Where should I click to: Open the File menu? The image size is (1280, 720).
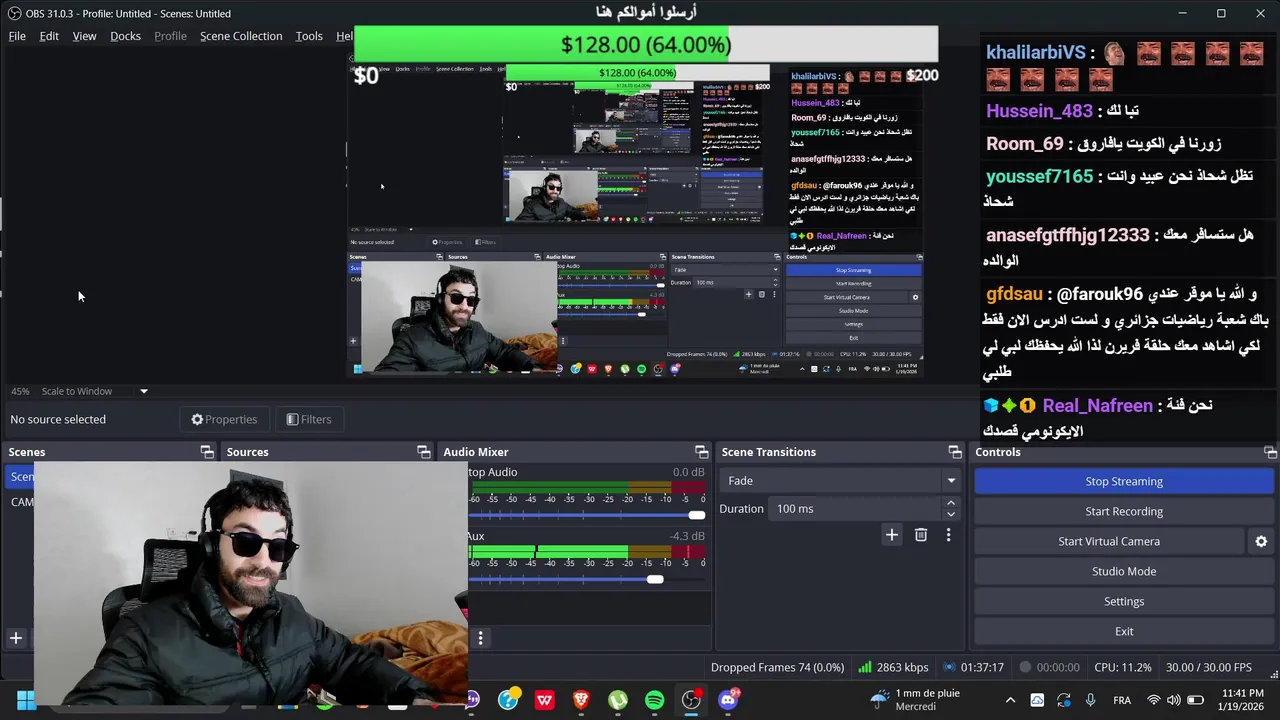[17, 36]
